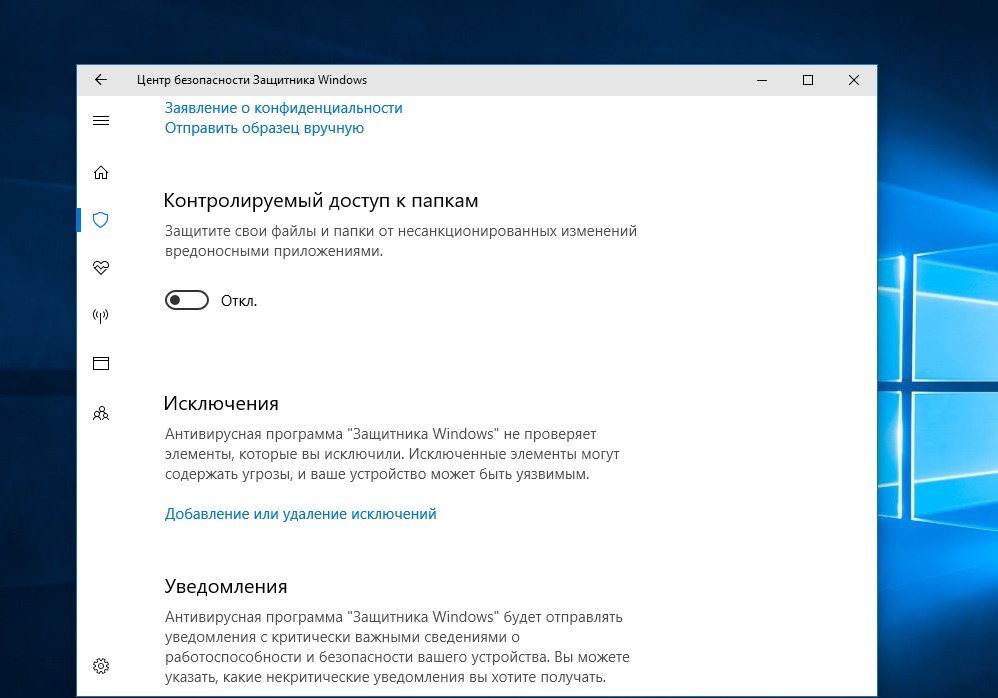Minimize the Defender Security Center window
This screenshot has height=698, width=998.
(762, 80)
